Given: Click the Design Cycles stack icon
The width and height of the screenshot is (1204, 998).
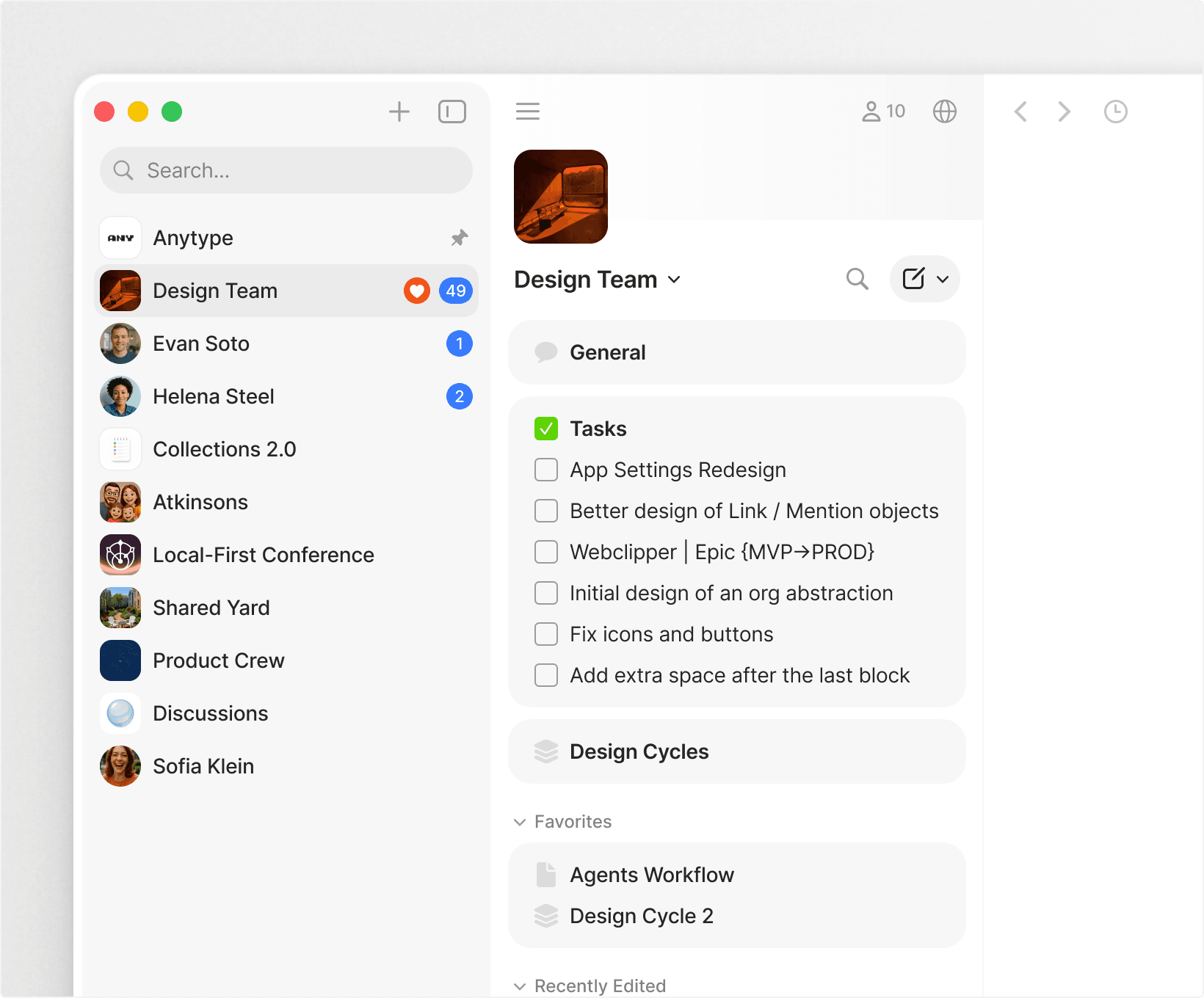Looking at the screenshot, I should (x=546, y=751).
